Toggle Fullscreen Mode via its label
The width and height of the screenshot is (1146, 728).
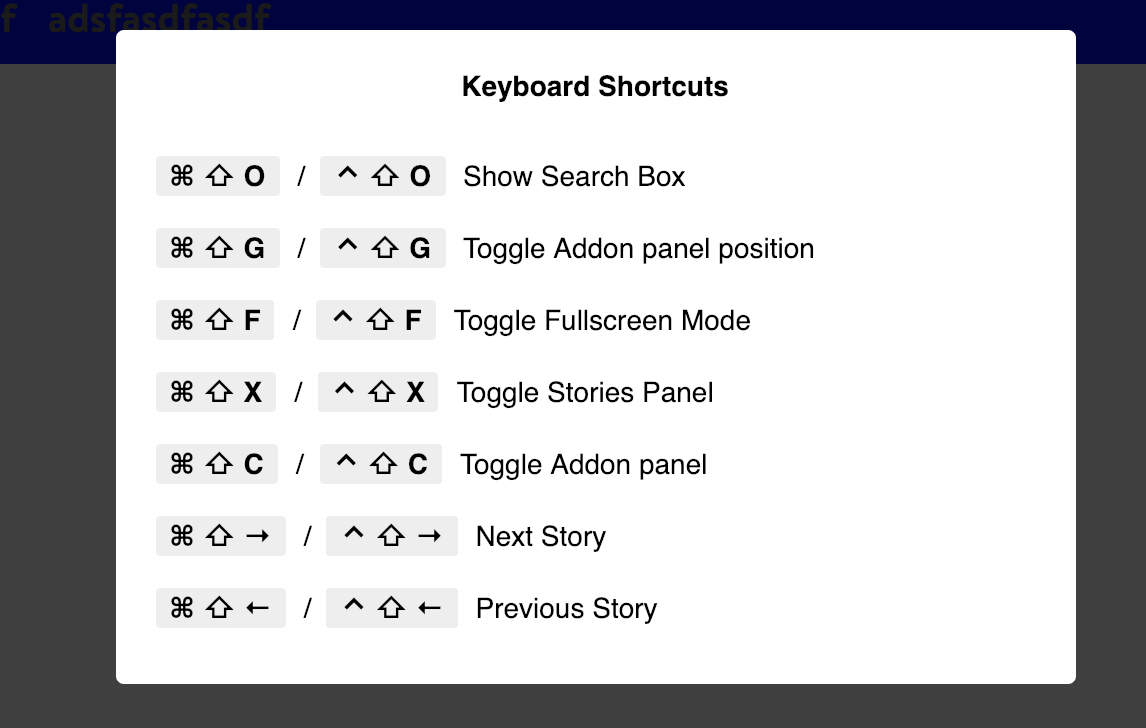603,320
